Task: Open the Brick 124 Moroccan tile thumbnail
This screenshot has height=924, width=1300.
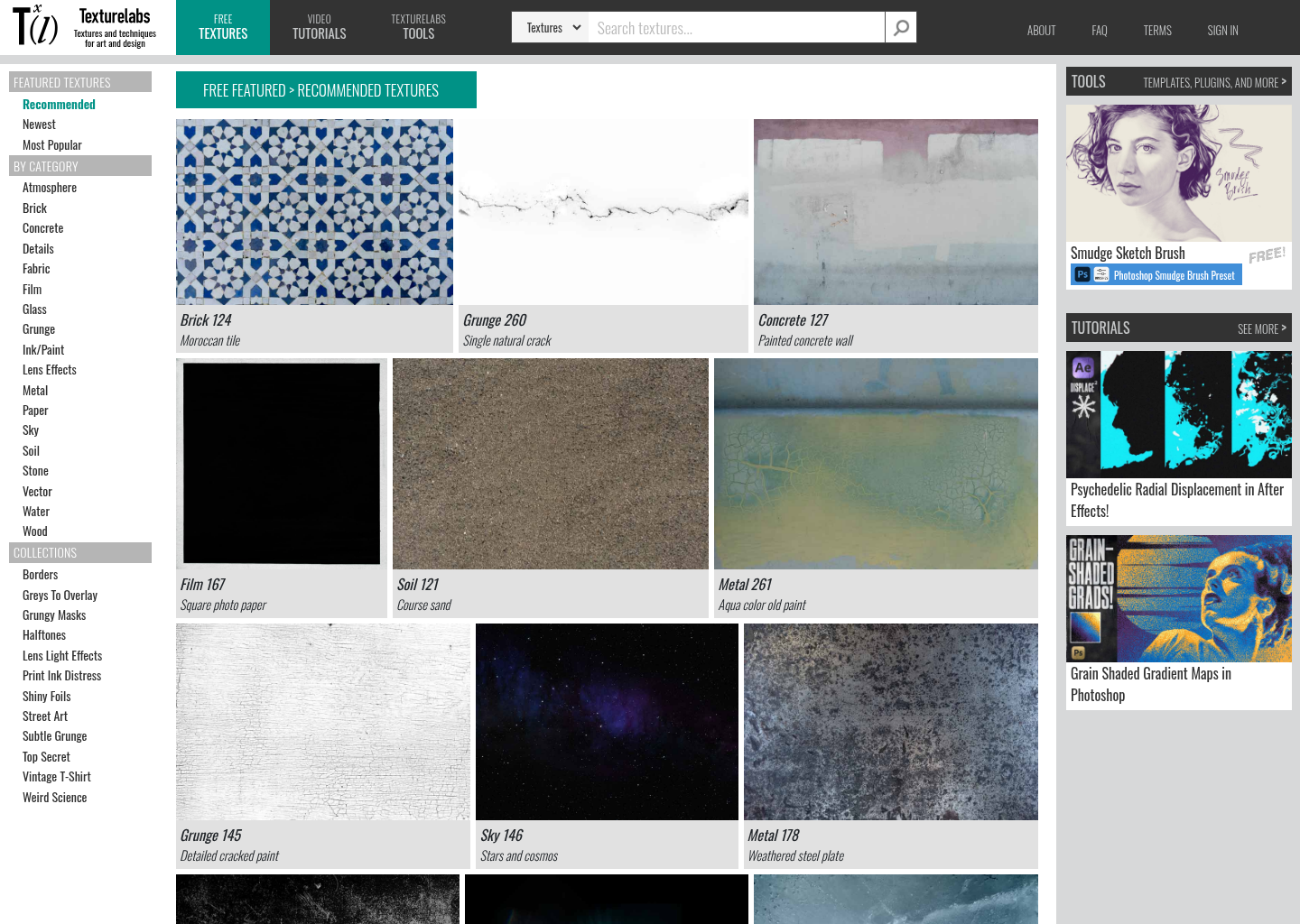Action: tap(314, 212)
